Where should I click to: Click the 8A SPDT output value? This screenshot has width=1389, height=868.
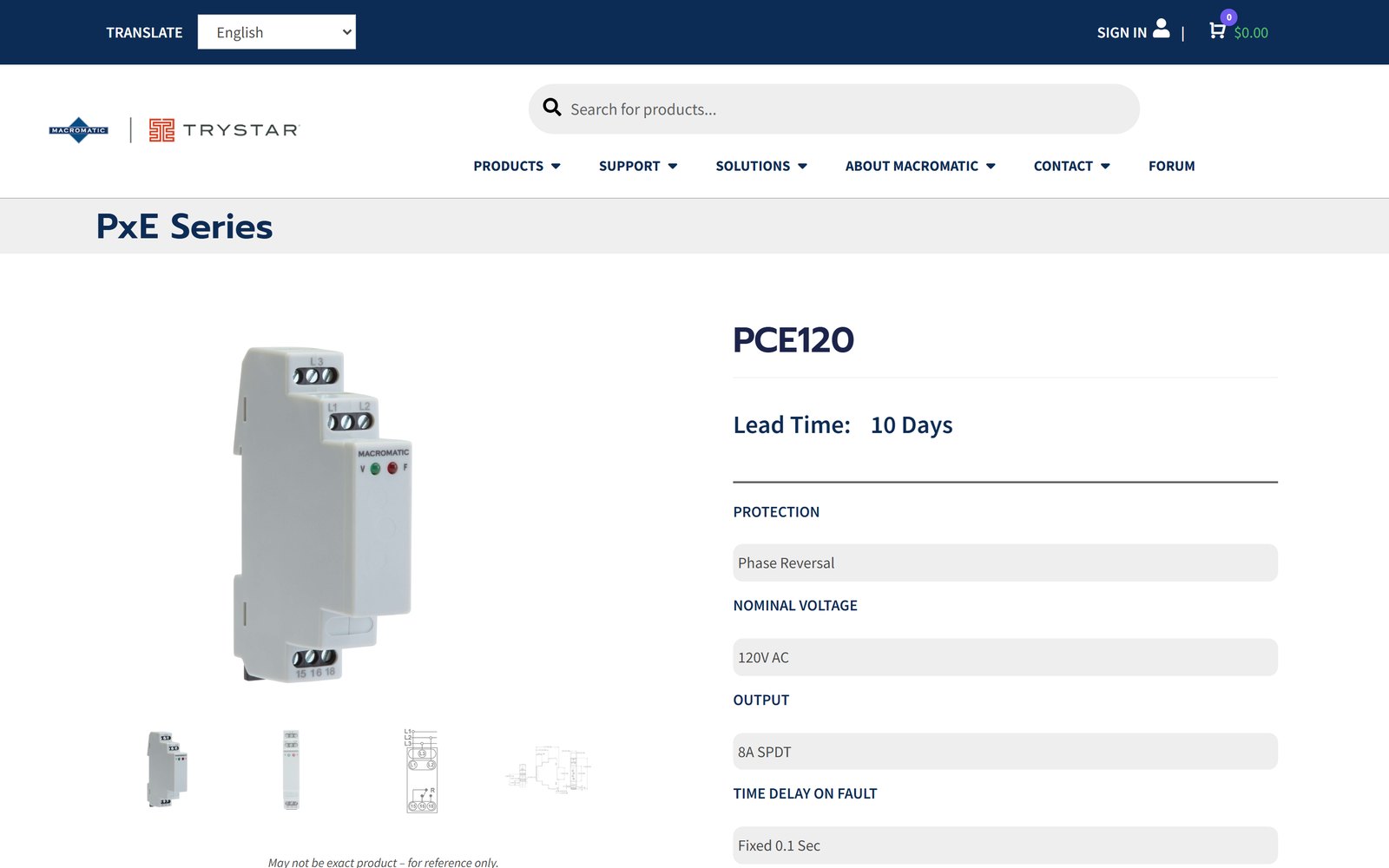click(1005, 752)
